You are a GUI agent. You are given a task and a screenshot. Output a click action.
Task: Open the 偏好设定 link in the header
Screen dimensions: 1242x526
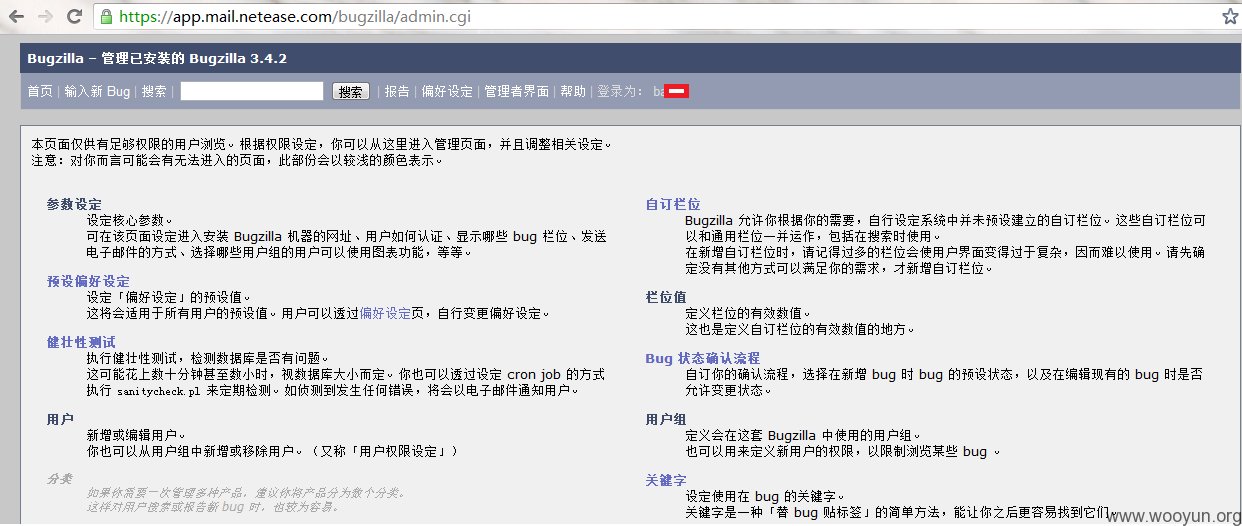447,91
